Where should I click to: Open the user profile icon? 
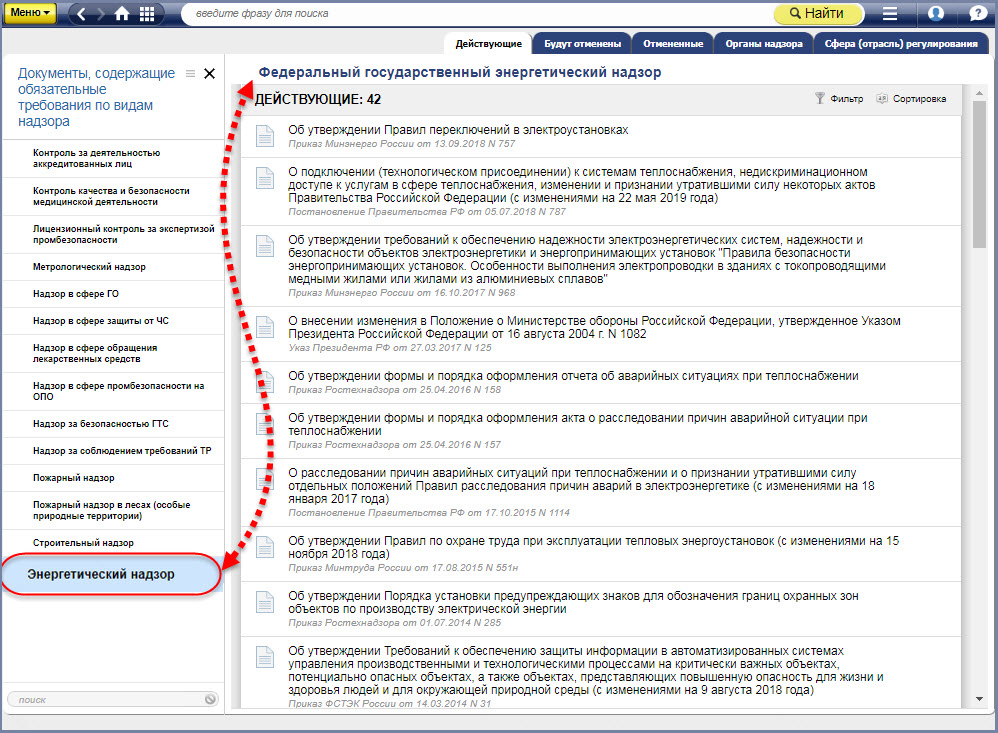pos(936,14)
